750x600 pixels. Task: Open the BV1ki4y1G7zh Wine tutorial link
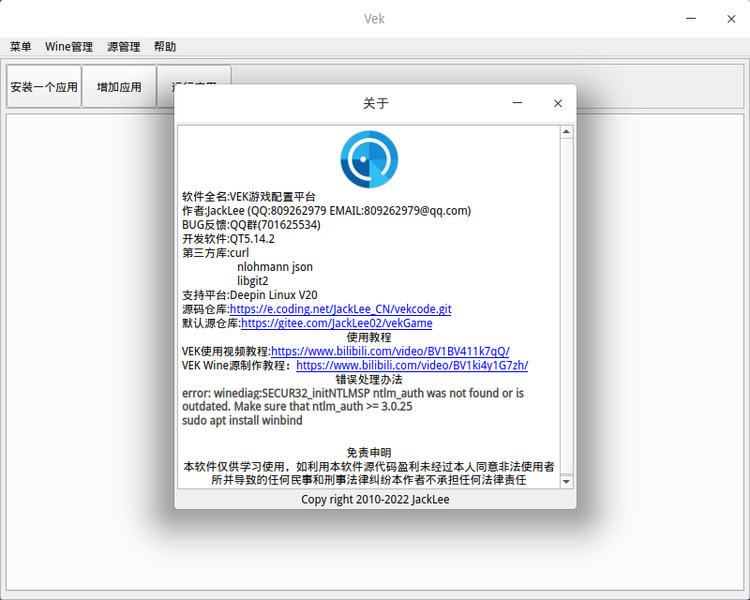412,366
